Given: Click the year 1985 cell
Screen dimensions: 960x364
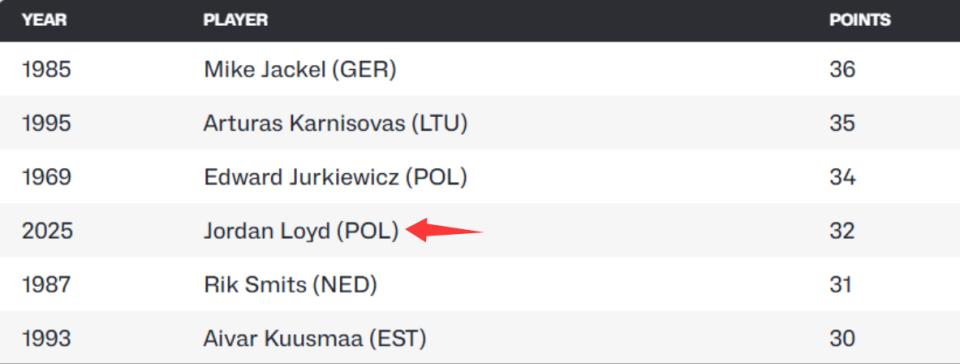Looking at the screenshot, I should click(x=47, y=70).
